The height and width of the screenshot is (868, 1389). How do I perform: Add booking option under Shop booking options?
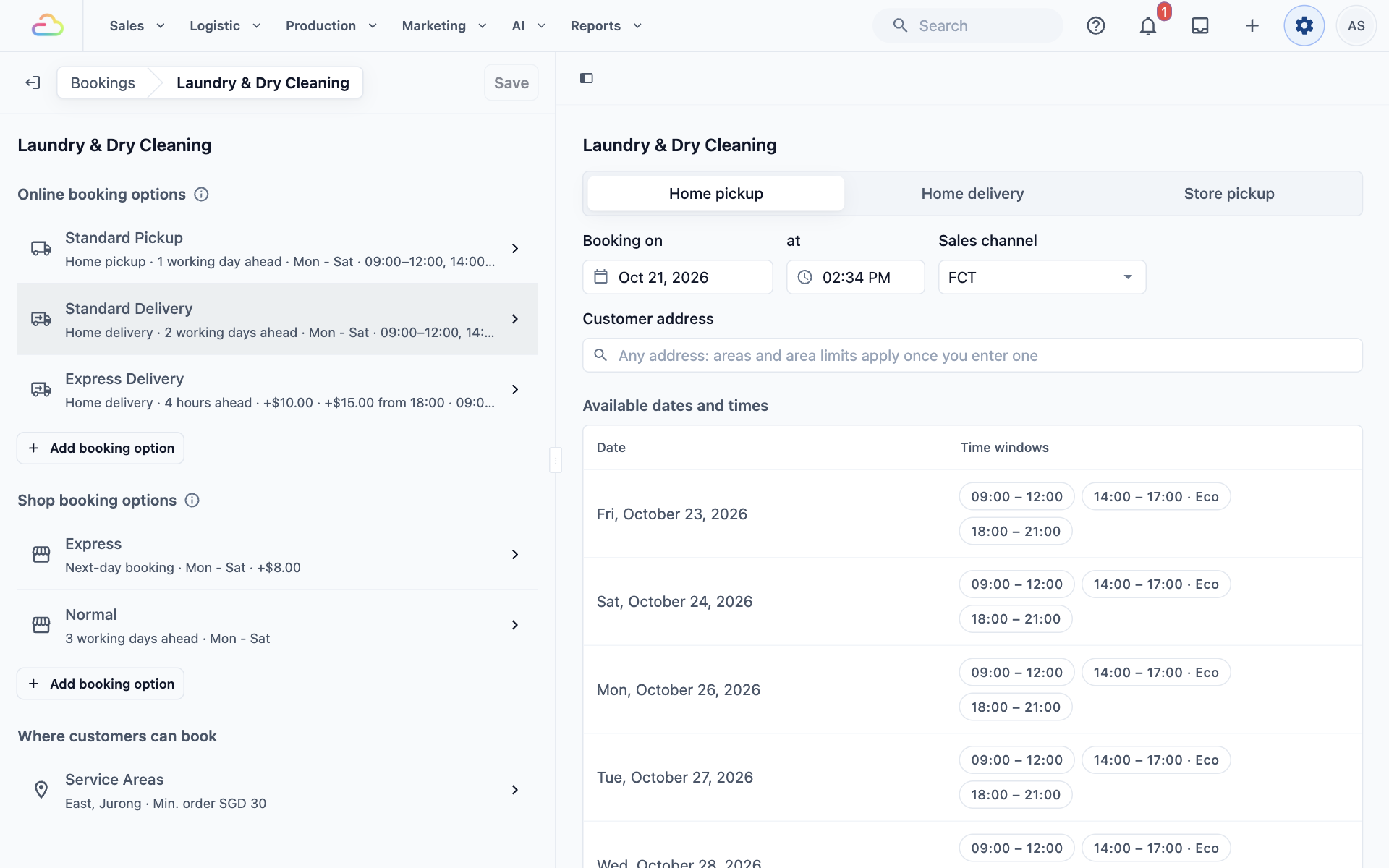tap(101, 684)
